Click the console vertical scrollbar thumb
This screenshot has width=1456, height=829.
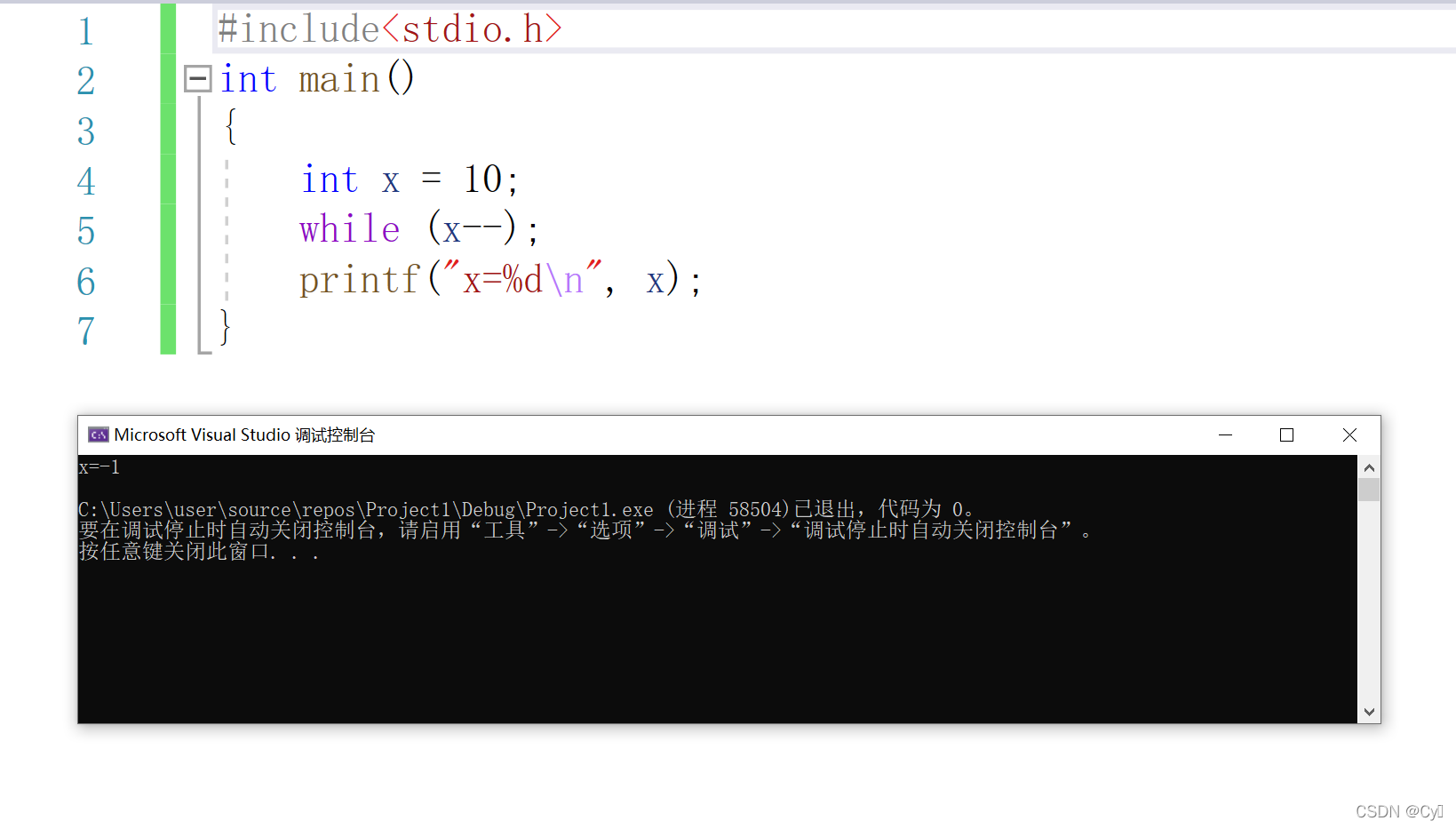click(1369, 490)
